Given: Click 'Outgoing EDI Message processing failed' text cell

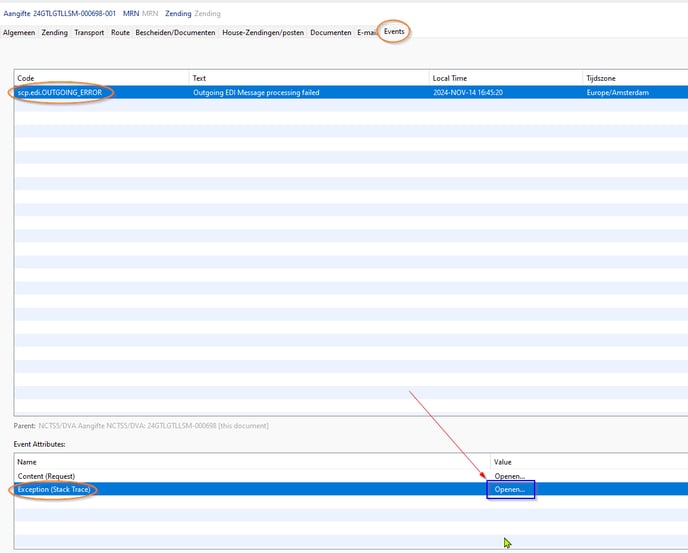Looking at the screenshot, I should point(256,93).
